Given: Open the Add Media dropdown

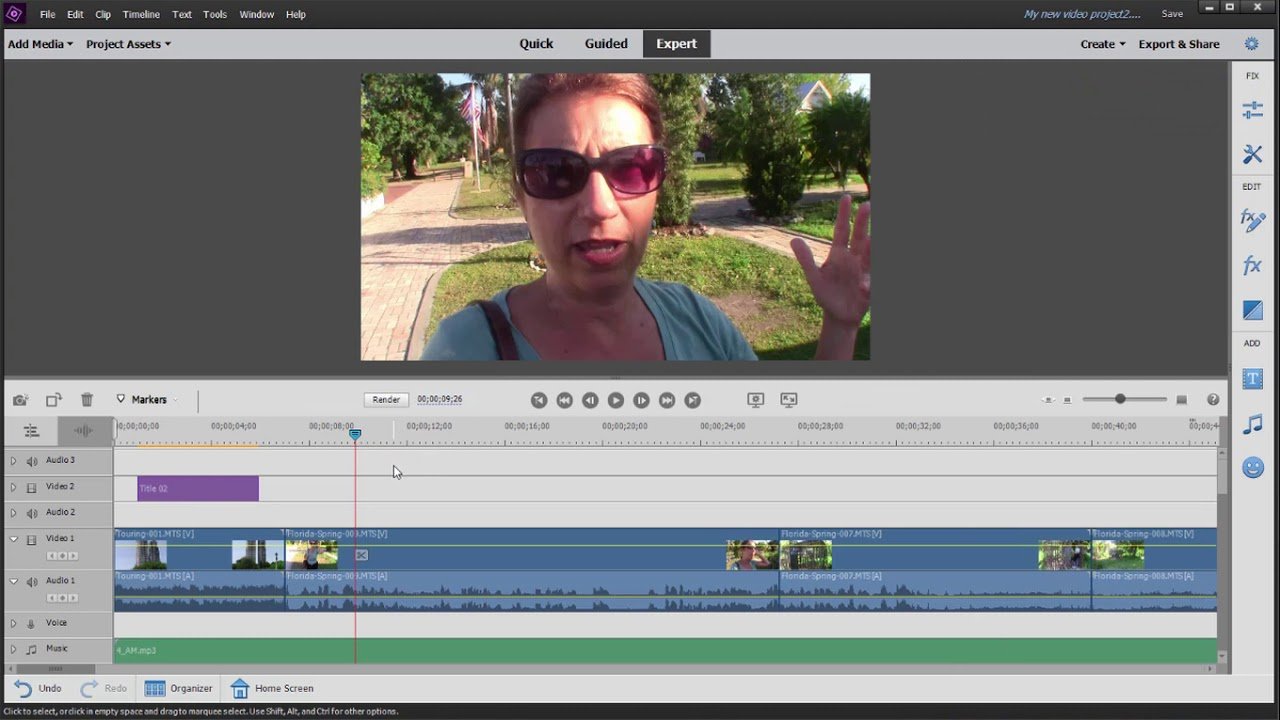Looking at the screenshot, I should click(x=40, y=44).
